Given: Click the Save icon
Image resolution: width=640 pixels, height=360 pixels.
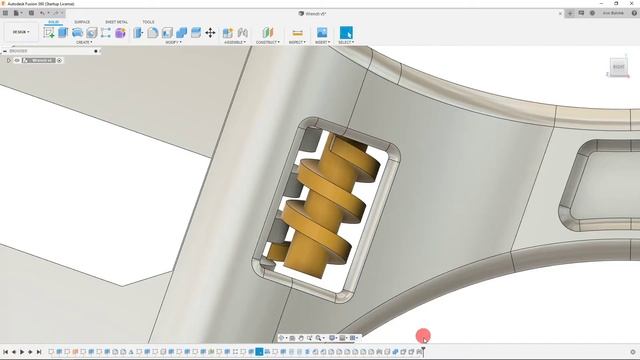Looking at the screenshot, I should point(31,13).
